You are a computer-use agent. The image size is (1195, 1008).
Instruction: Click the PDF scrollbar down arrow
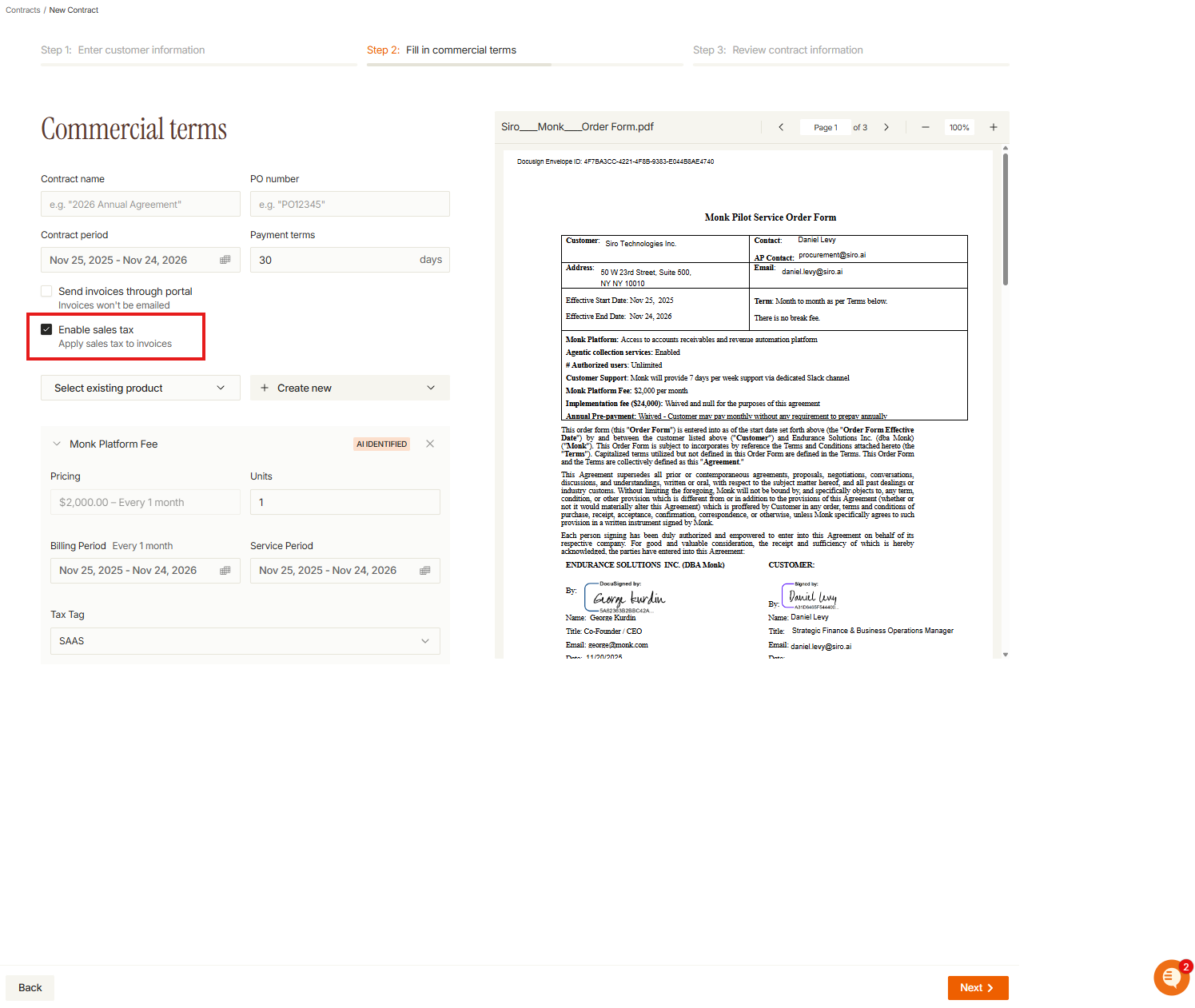[x=1006, y=655]
